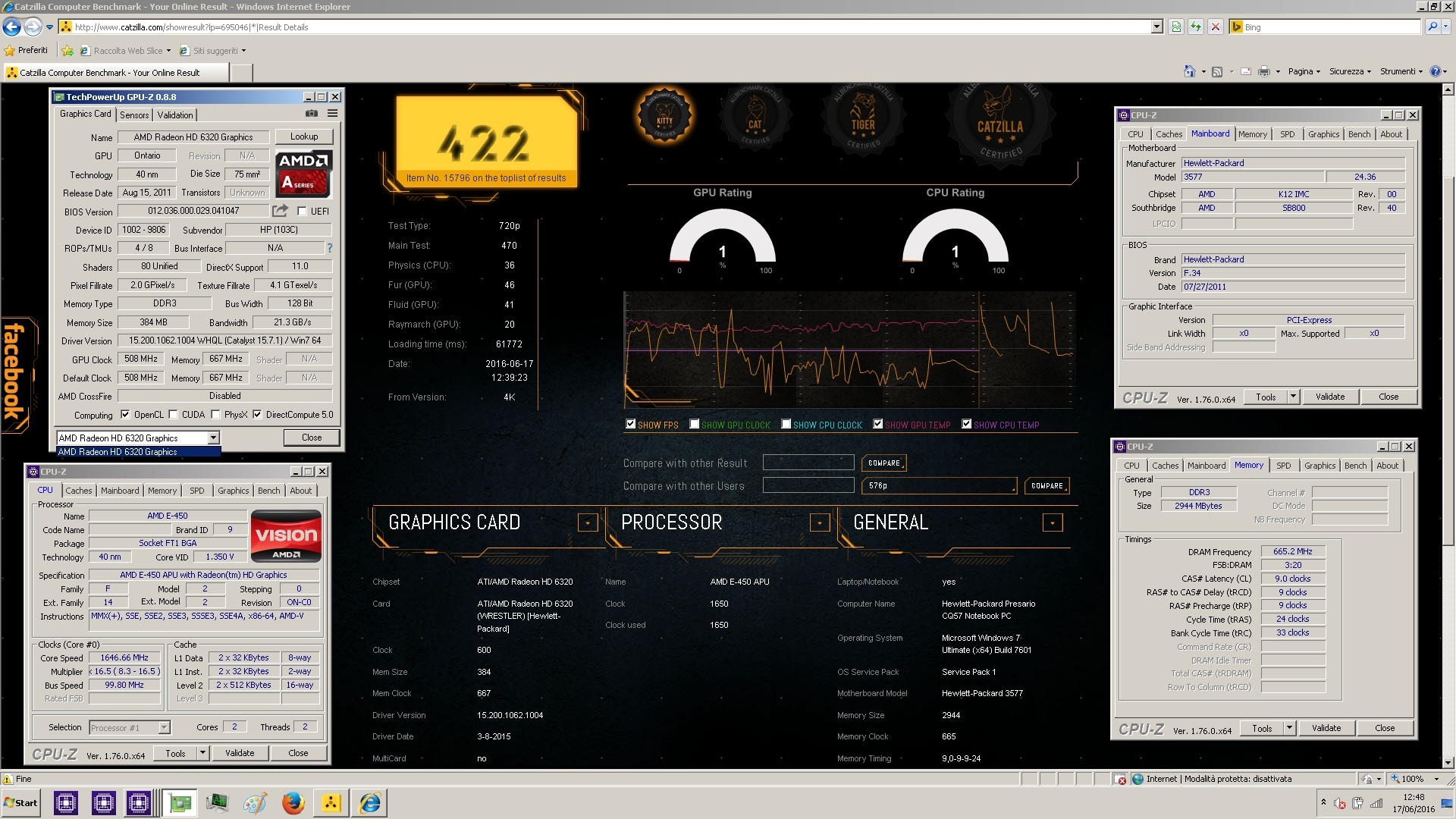Viewport: 1456px width, 819px height.
Task: Open SPD tab in CPU-Z Mainboard window
Action: click(x=1287, y=134)
